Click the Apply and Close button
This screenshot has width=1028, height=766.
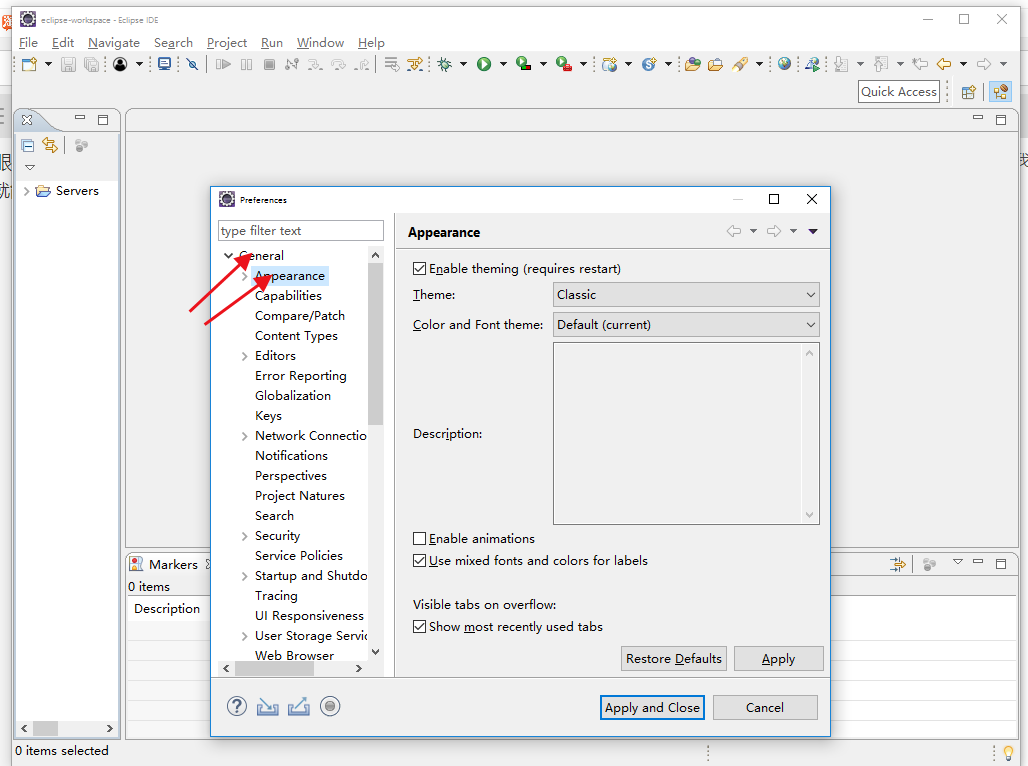pos(652,707)
